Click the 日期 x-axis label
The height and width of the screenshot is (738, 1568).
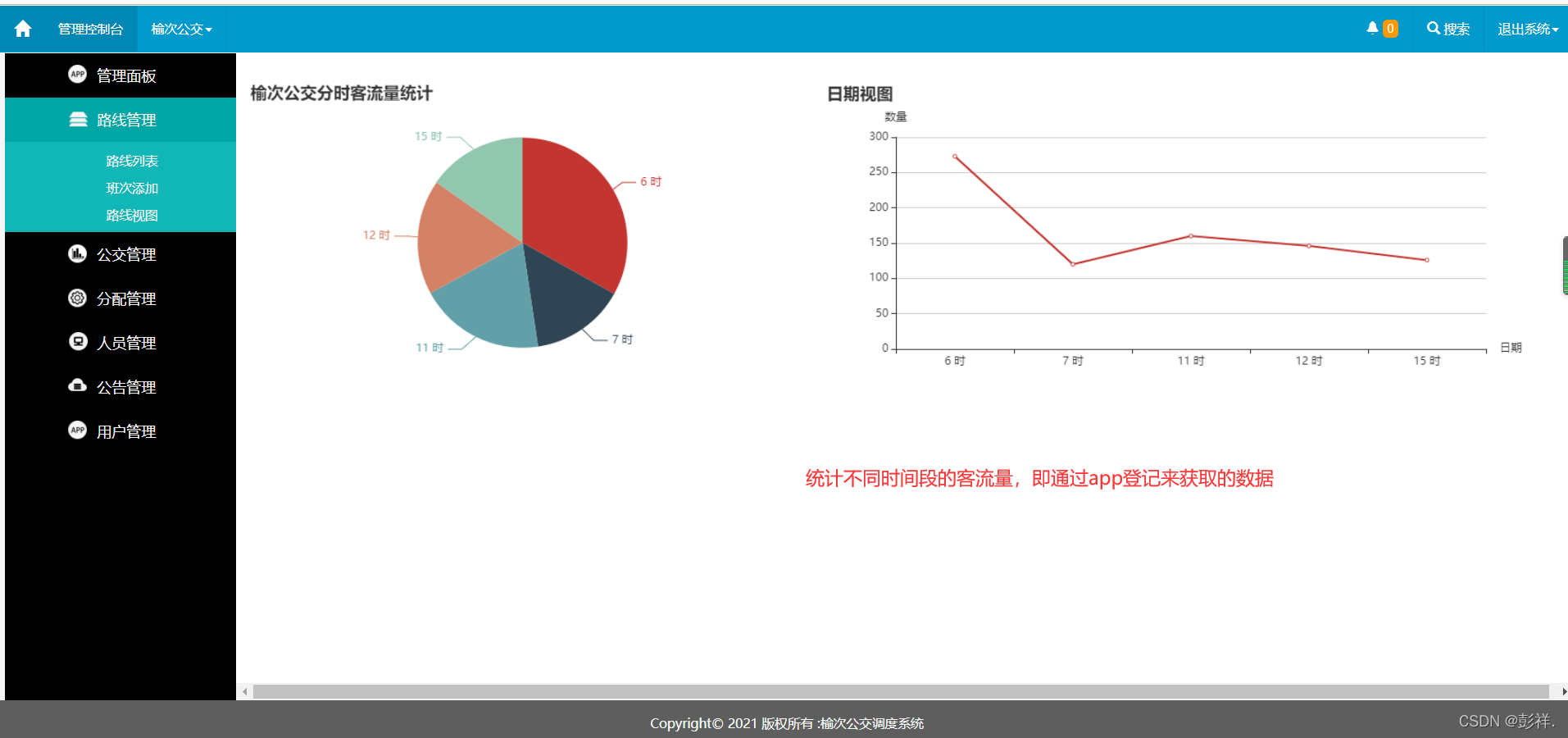click(x=1511, y=348)
